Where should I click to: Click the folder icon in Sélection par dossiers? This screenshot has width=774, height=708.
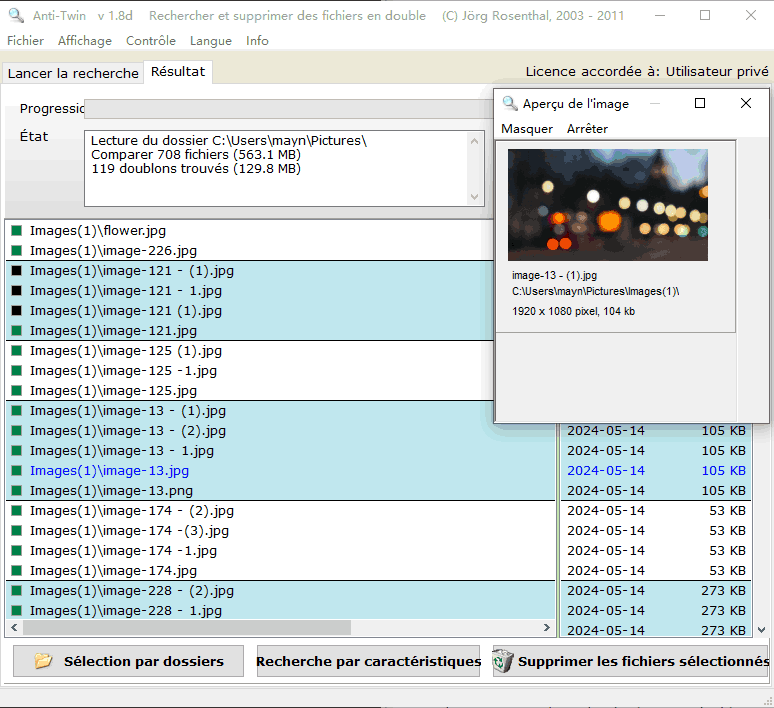pyautogui.click(x=43, y=661)
